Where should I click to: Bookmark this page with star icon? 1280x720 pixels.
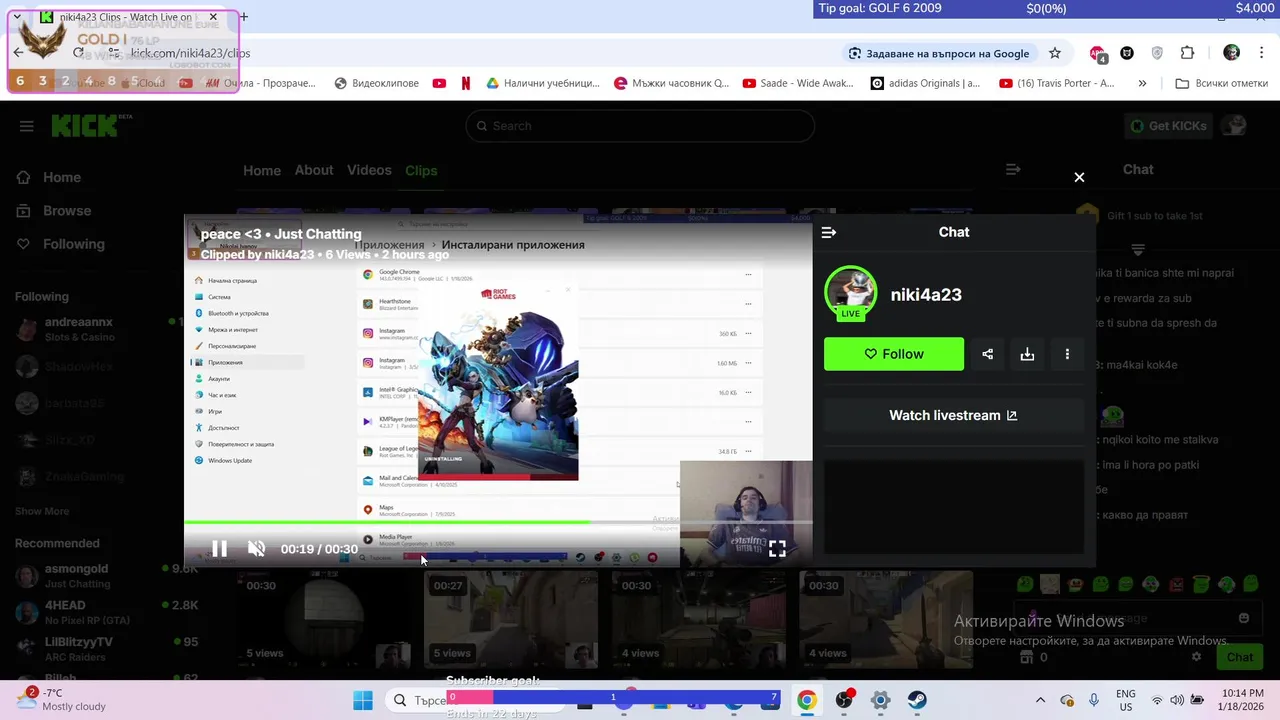[1054, 53]
